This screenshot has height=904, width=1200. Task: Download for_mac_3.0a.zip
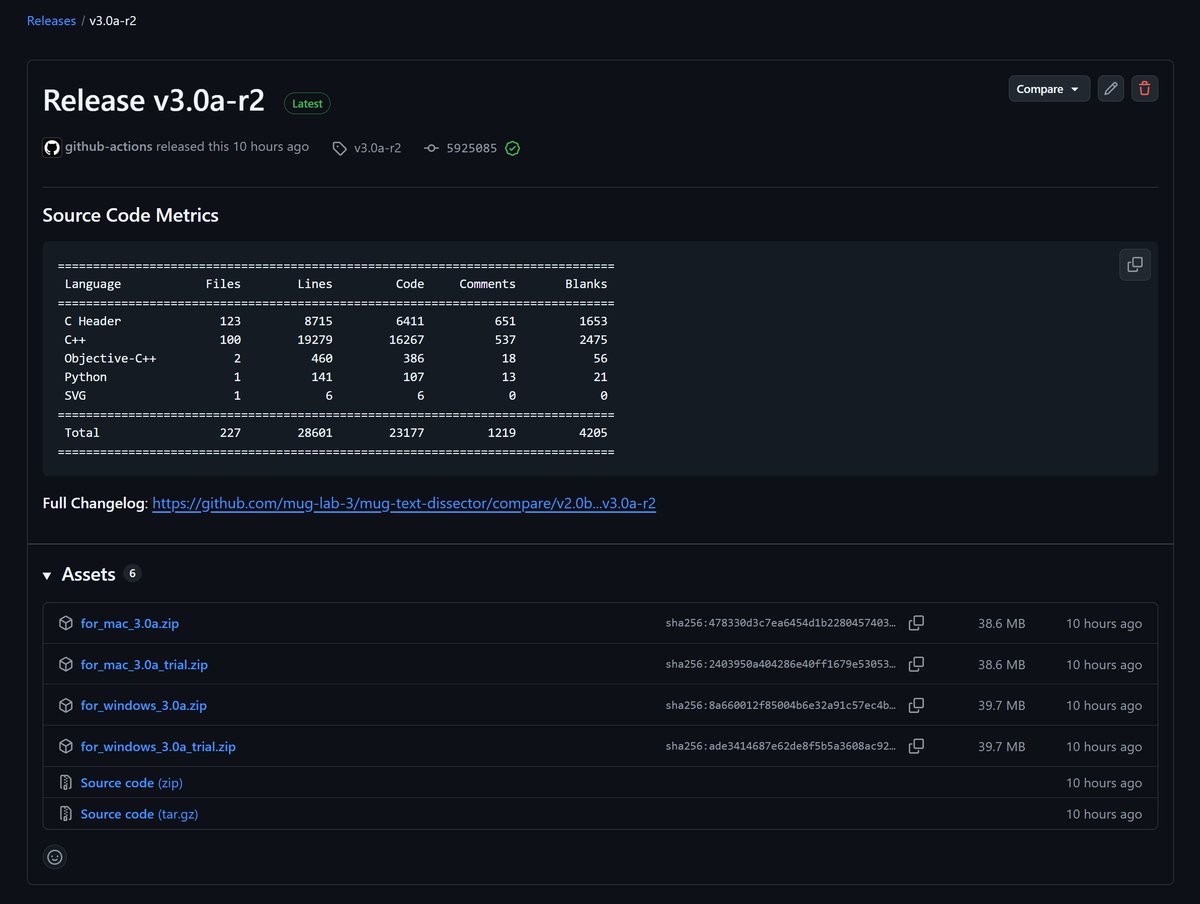130,623
